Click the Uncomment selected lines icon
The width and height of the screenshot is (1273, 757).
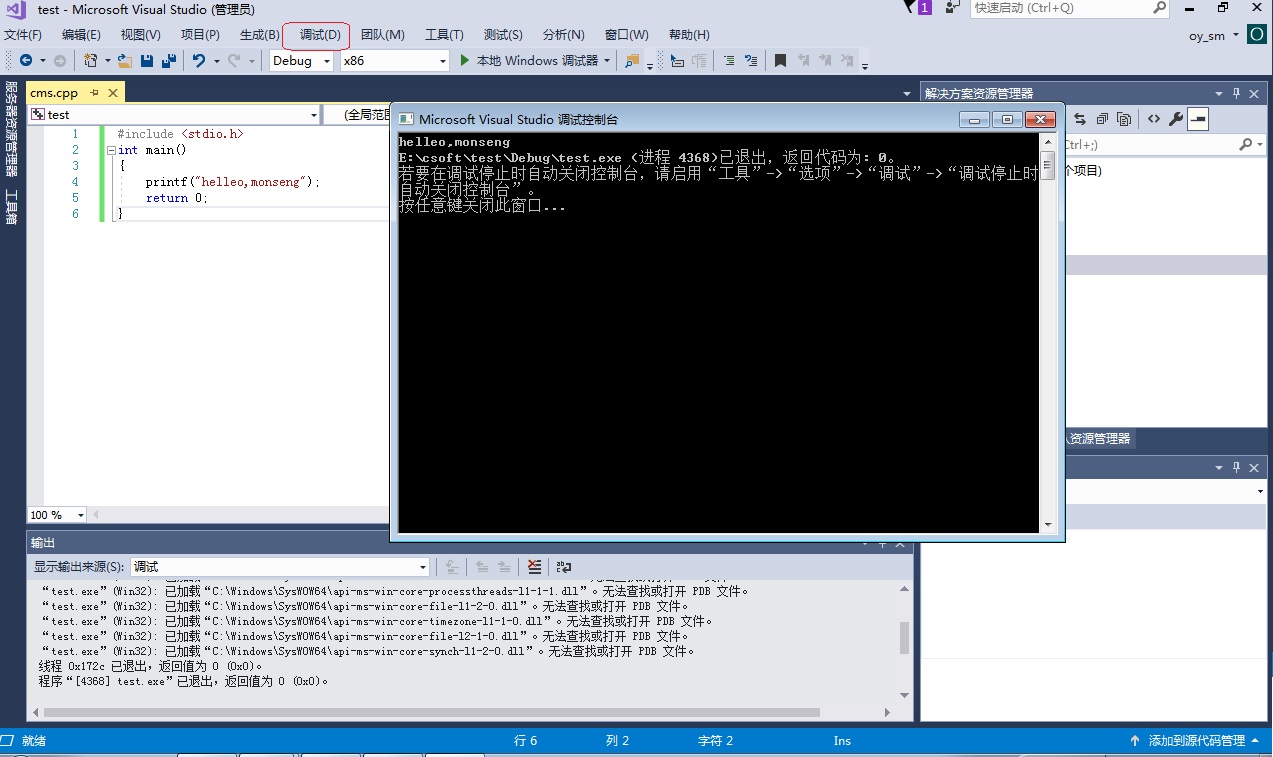click(x=751, y=61)
